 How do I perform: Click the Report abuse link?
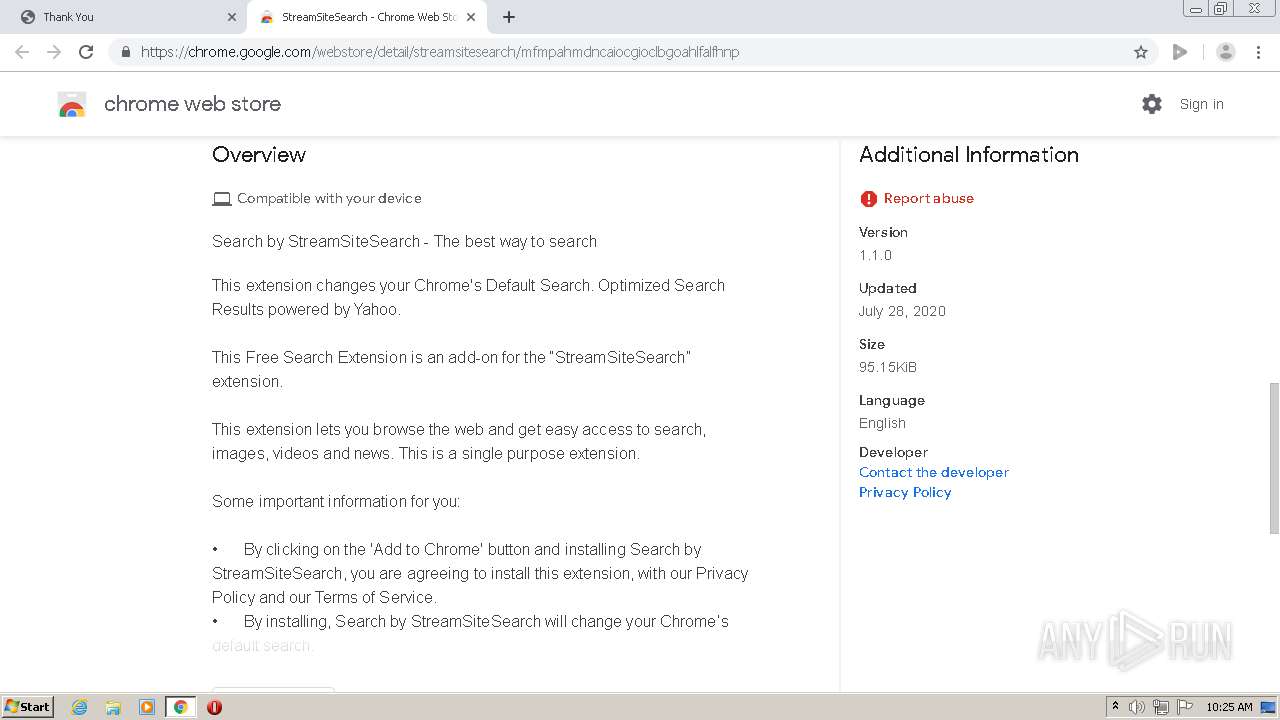[928, 198]
